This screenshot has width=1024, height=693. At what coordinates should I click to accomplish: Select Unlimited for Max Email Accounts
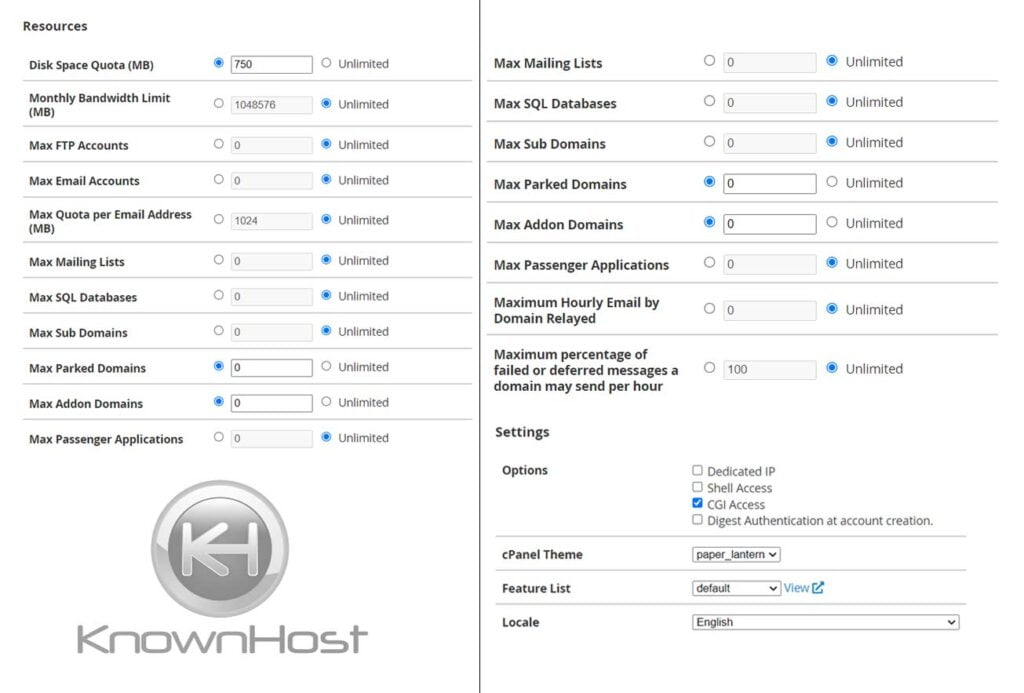coord(327,179)
